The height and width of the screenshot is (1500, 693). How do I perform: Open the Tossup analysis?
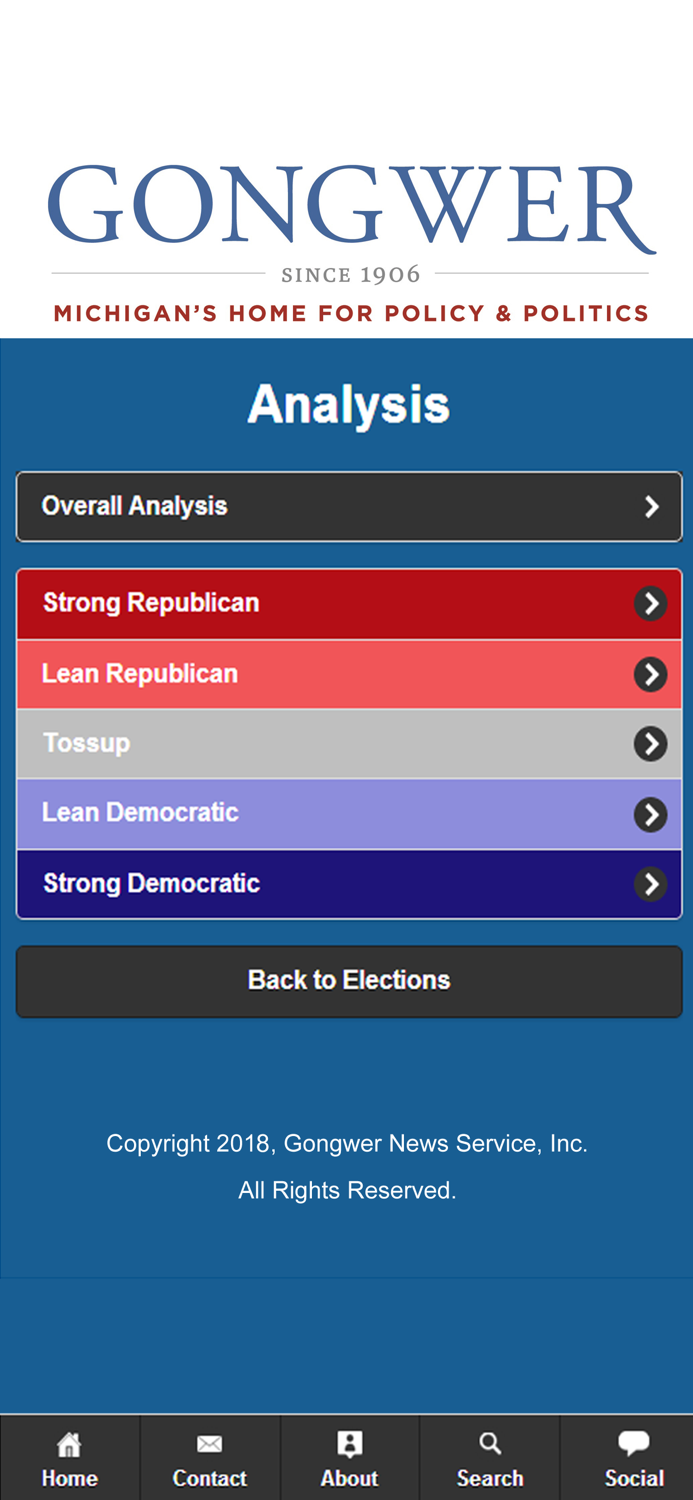[x=300, y=742]
